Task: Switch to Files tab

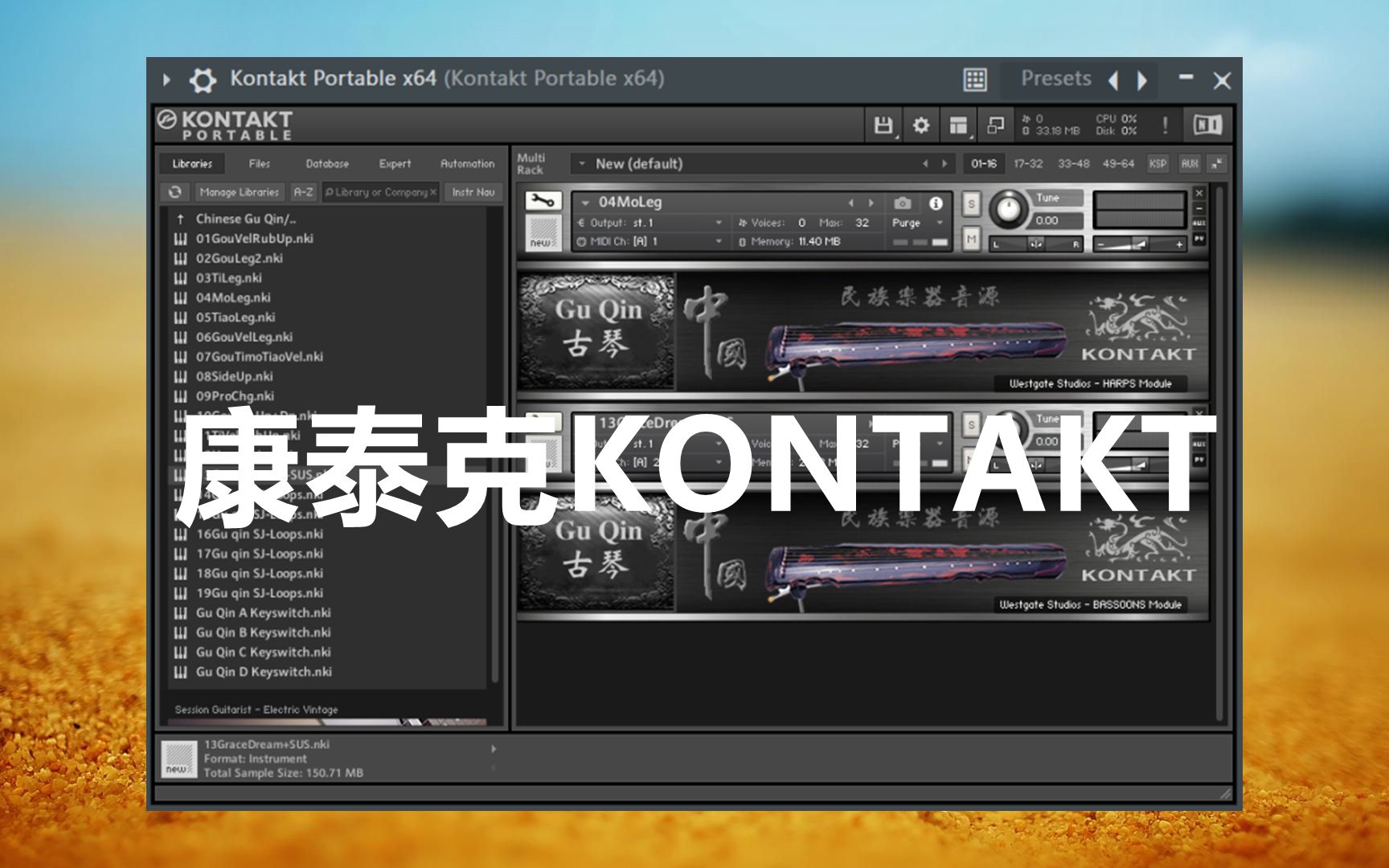Action: click(260, 163)
